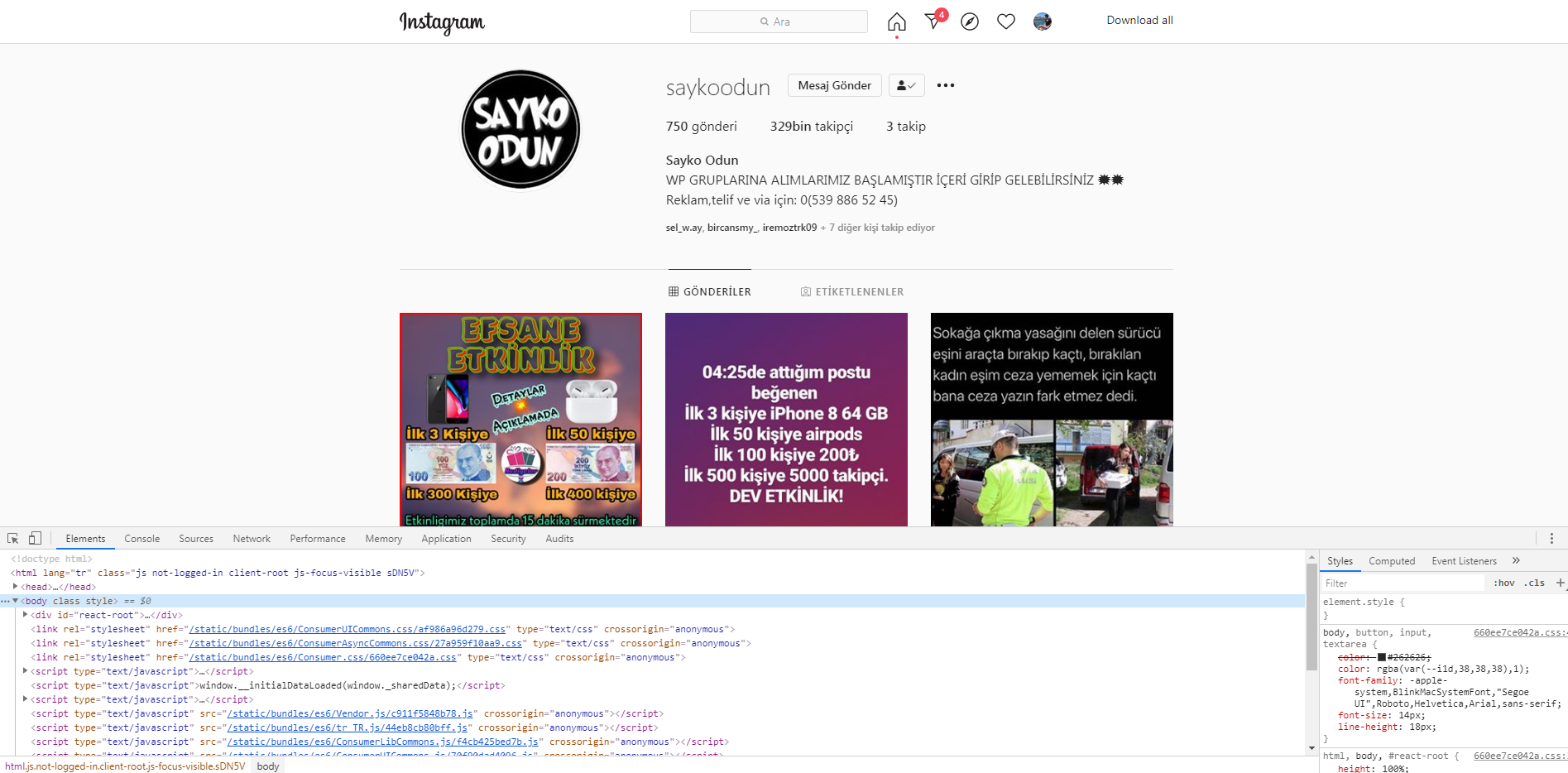The width and height of the screenshot is (1568, 773).
Task: Click the Ara search field
Action: [779, 22]
